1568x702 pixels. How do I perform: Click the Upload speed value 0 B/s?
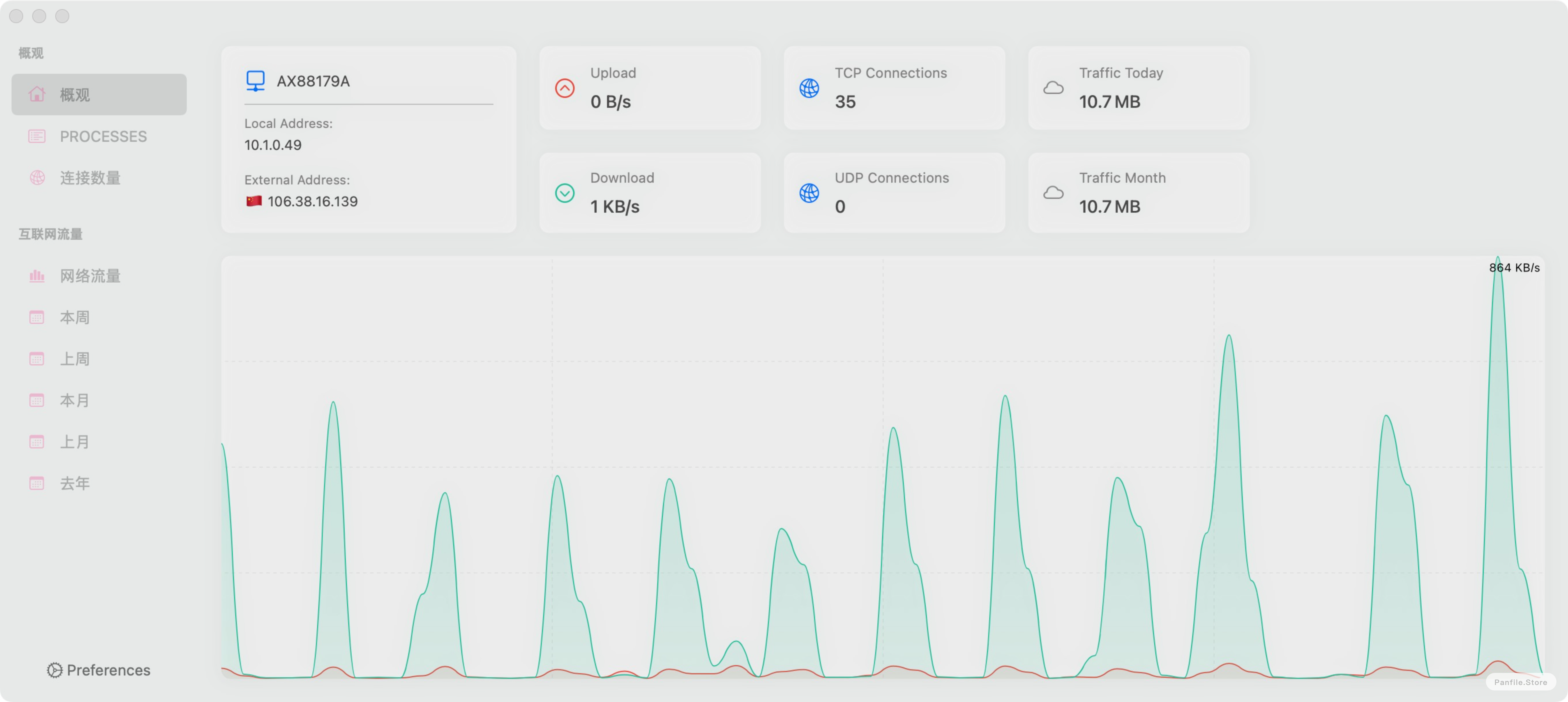coord(610,102)
